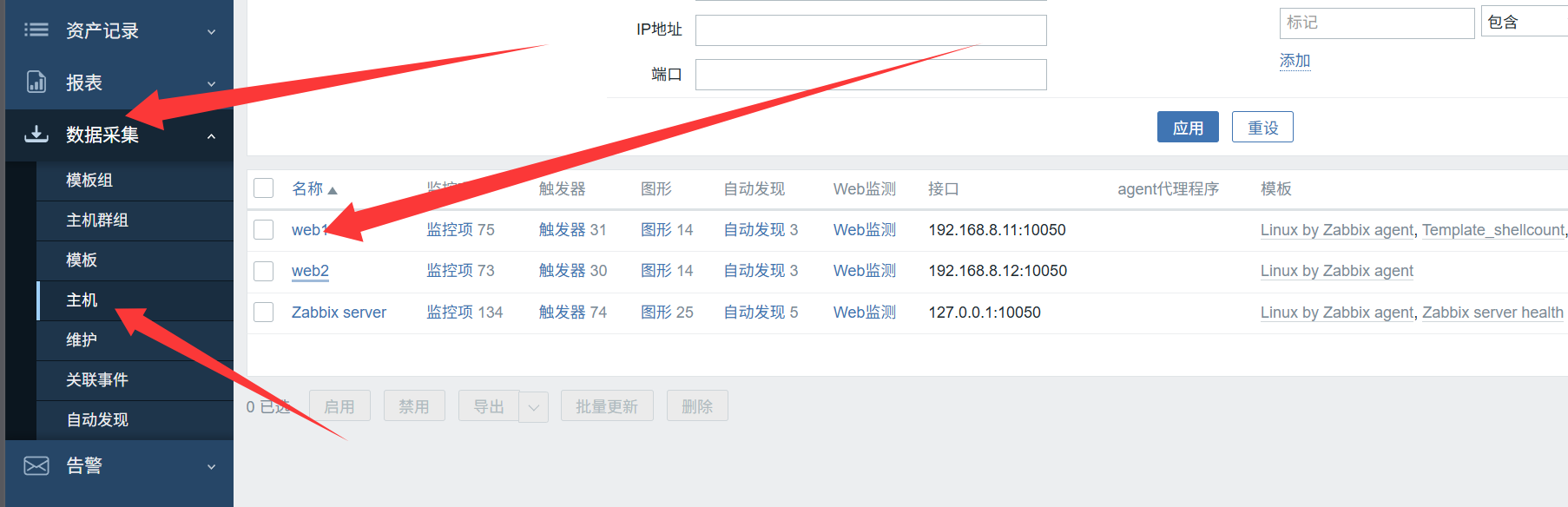The height and width of the screenshot is (507, 1568).
Task: Open the 包含 tag operator dropdown
Action: pyautogui.click(x=1524, y=23)
